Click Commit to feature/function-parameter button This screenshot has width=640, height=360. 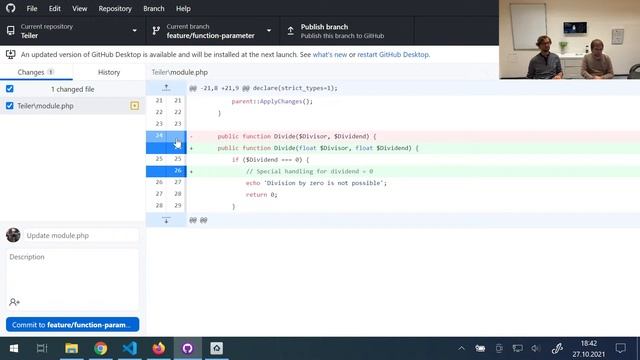point(73,325)
